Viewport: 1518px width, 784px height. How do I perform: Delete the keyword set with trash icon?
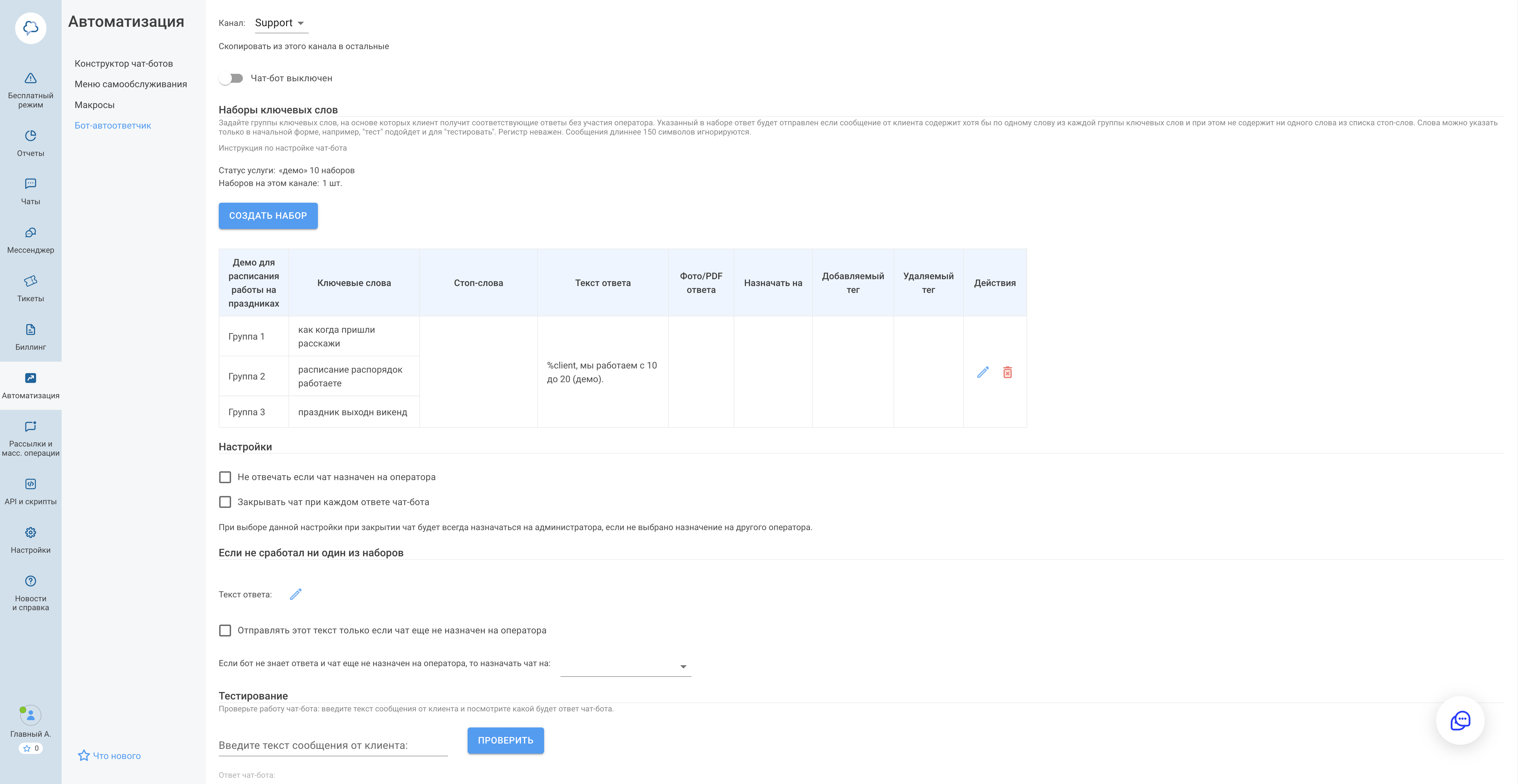coord(1007,372)
